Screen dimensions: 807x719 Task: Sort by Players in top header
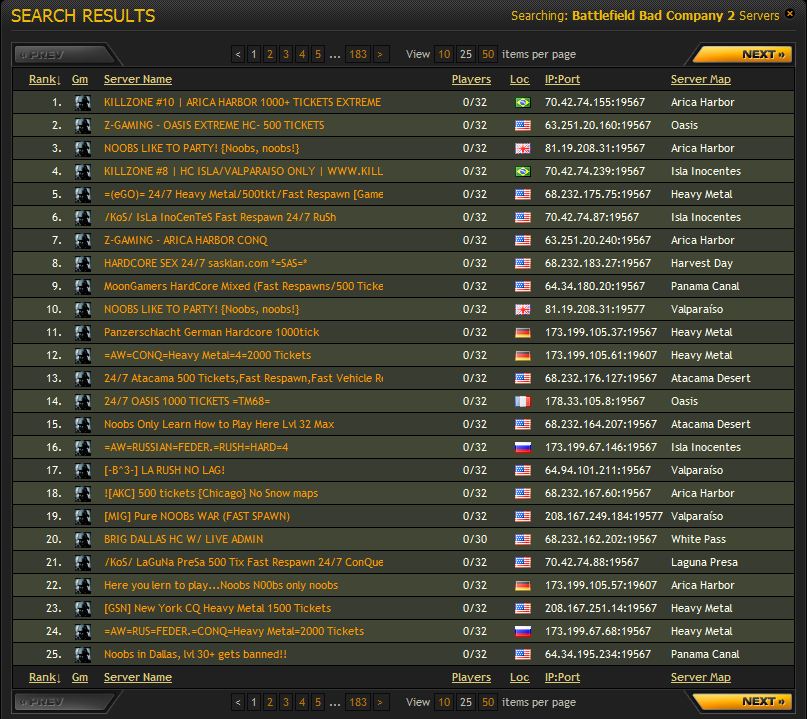(x=471, y=79)
